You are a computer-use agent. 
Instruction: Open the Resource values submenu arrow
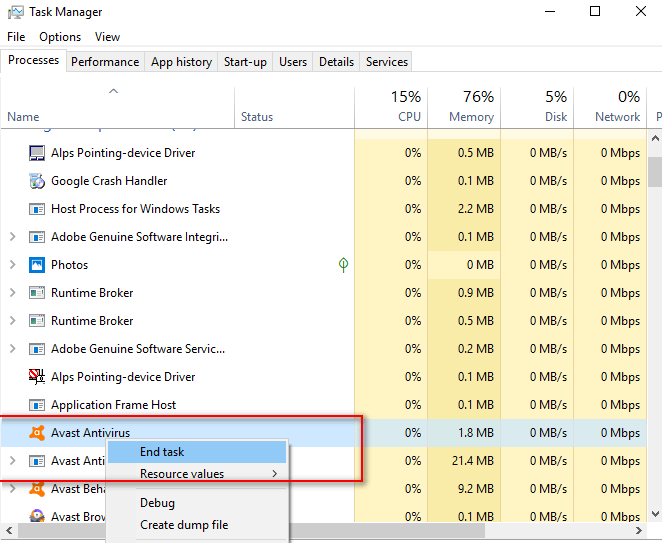point(275,474)
